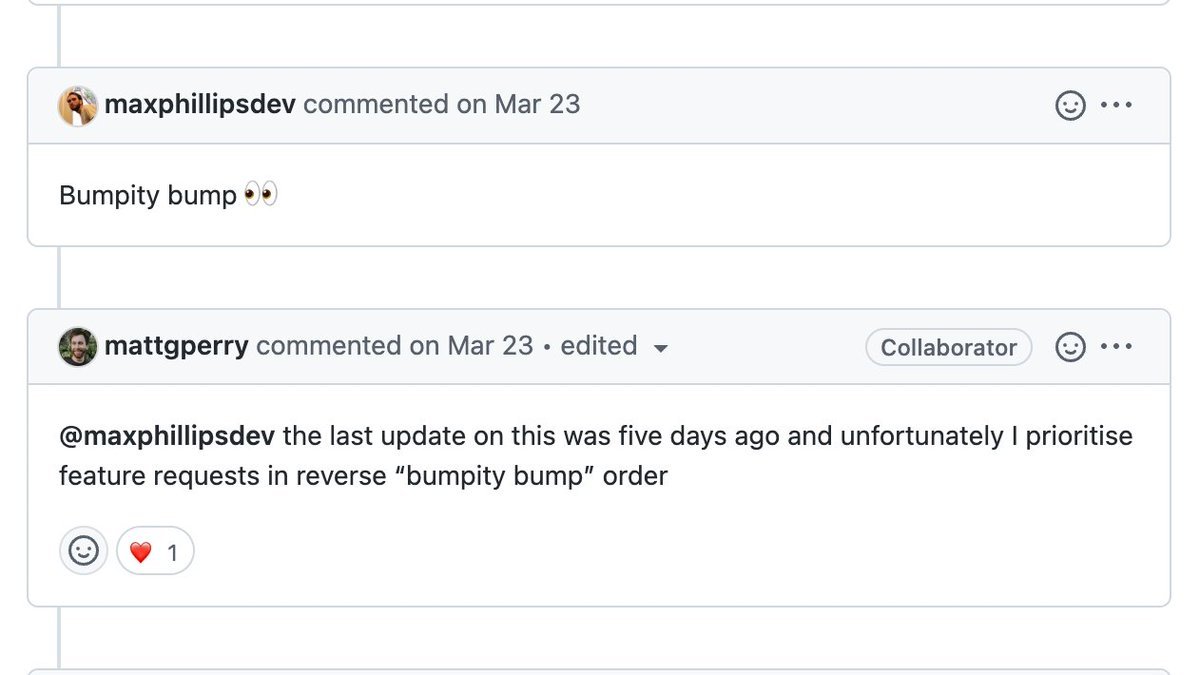
Task: Open the options menu on maxphillipsdev's comment
Action: [x=1116, y=105]
